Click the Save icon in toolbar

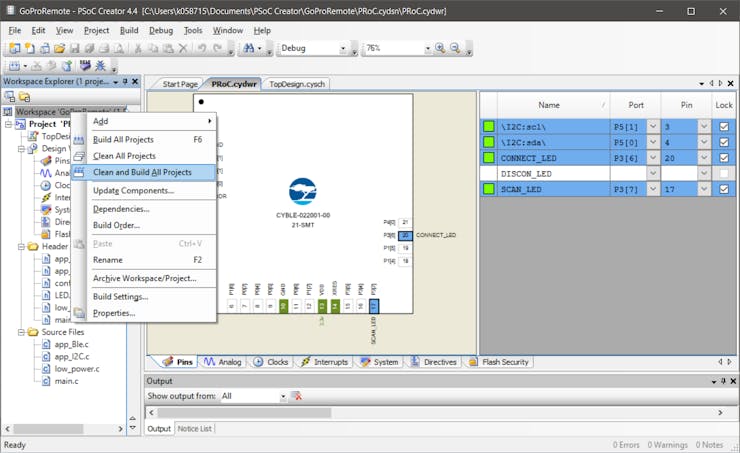pos(75,48)
